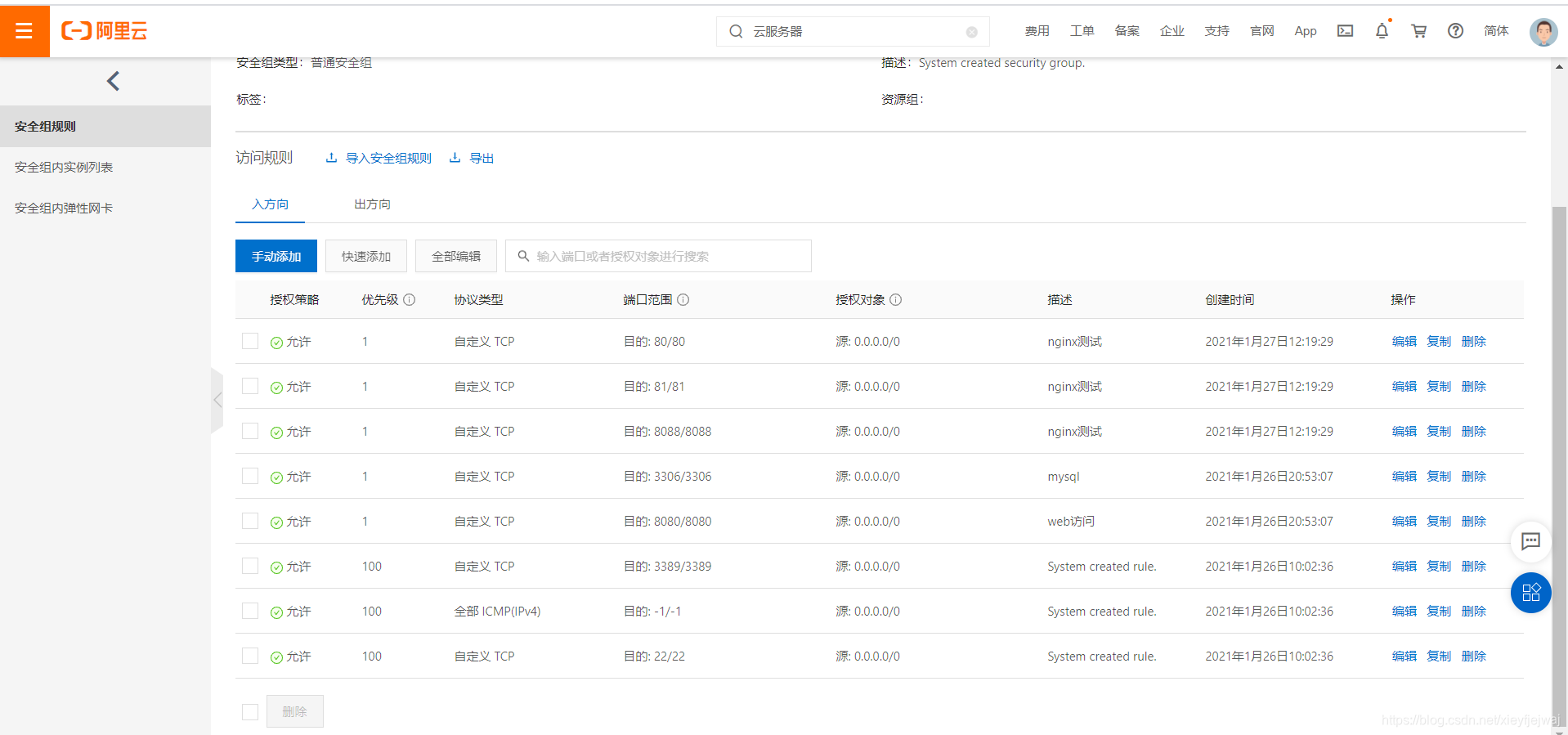Open the blue floating apps icon
Screen dimensions: 1568x735
coord(1530,593)
